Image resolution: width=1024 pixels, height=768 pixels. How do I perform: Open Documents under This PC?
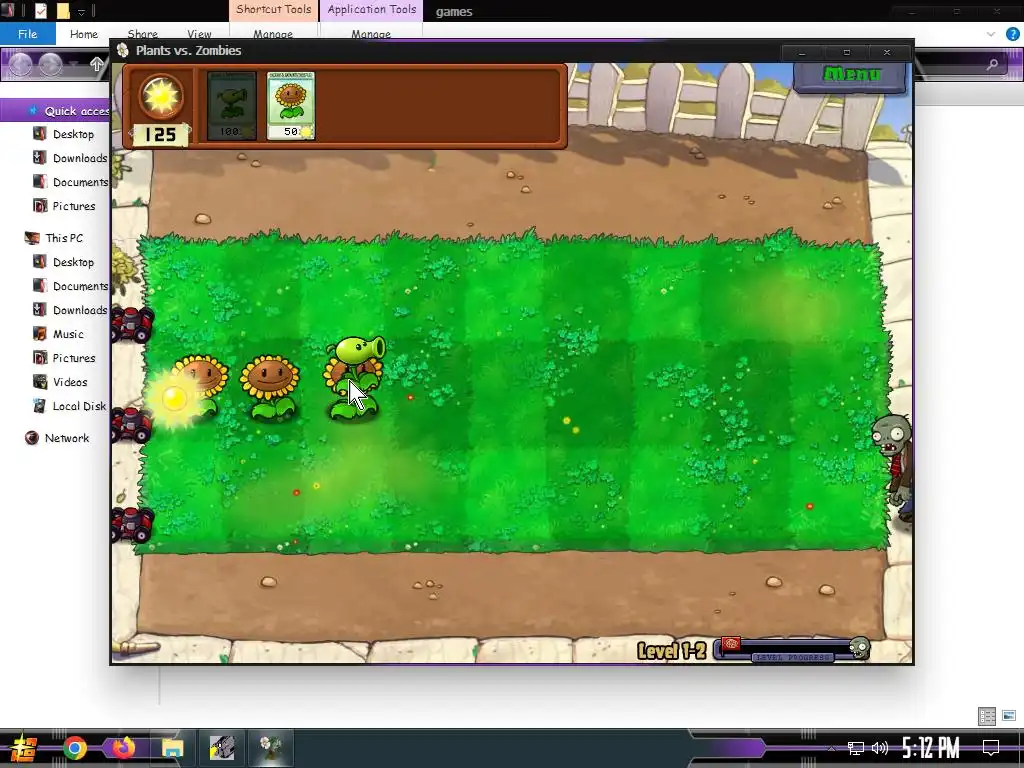click(x=80, y=286)
